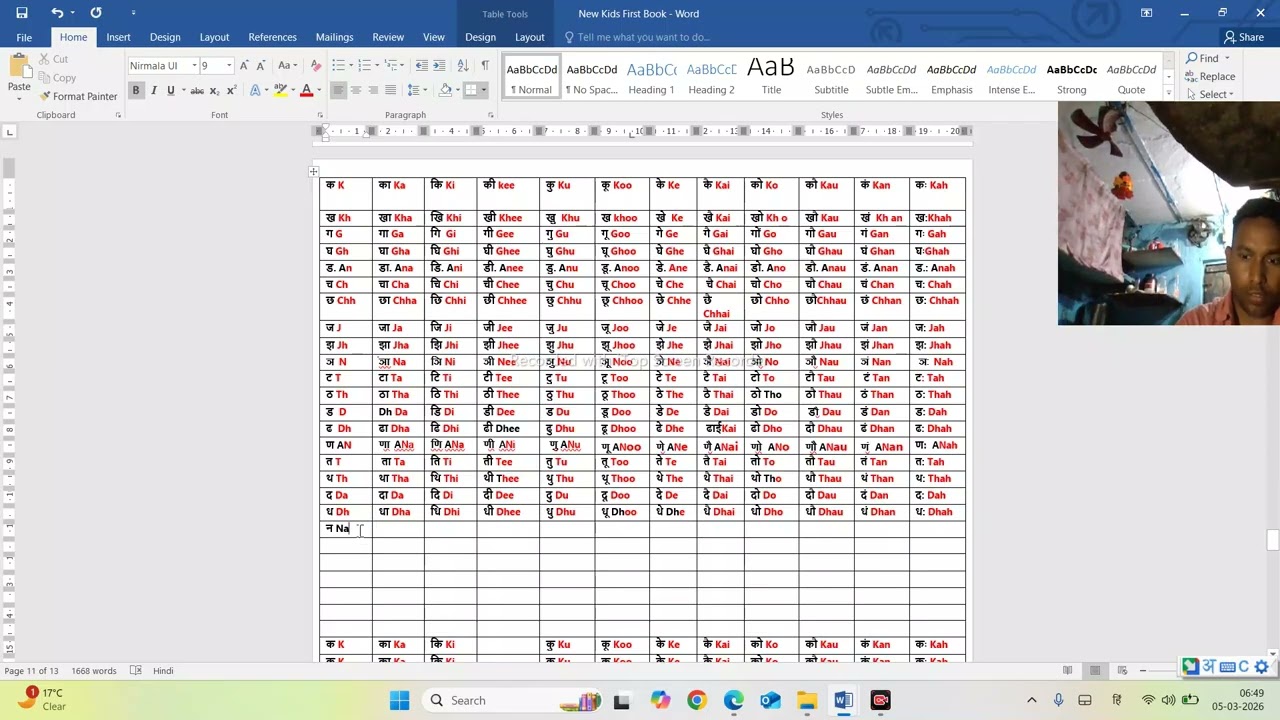Click the Copy command
The width and height of the screenshot is (1280, 720).
(x=57, y=78)
